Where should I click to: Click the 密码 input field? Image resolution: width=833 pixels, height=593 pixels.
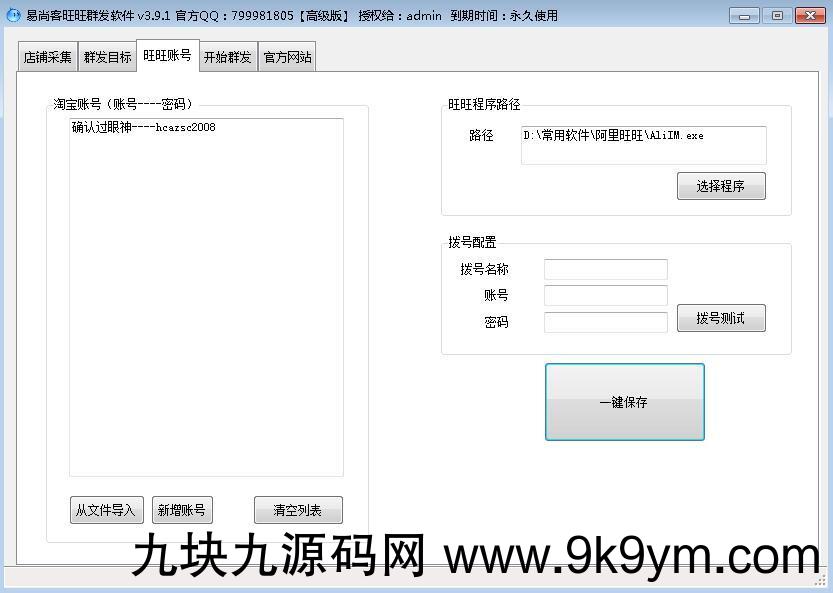tap(605, 322)
